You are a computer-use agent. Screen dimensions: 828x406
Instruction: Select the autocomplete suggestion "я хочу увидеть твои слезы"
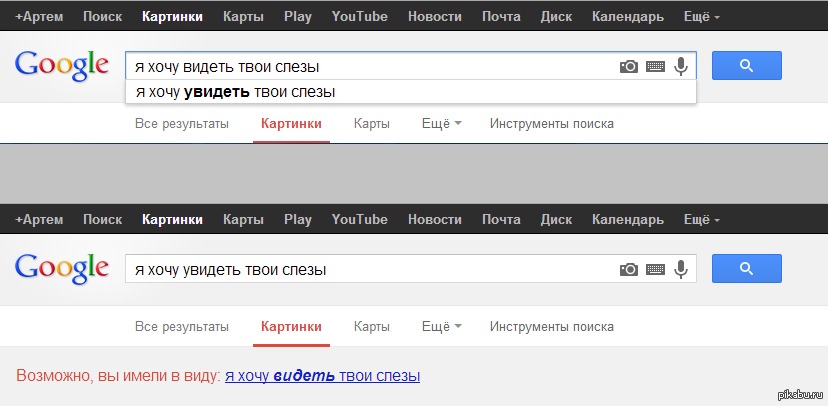coord(235,92)
